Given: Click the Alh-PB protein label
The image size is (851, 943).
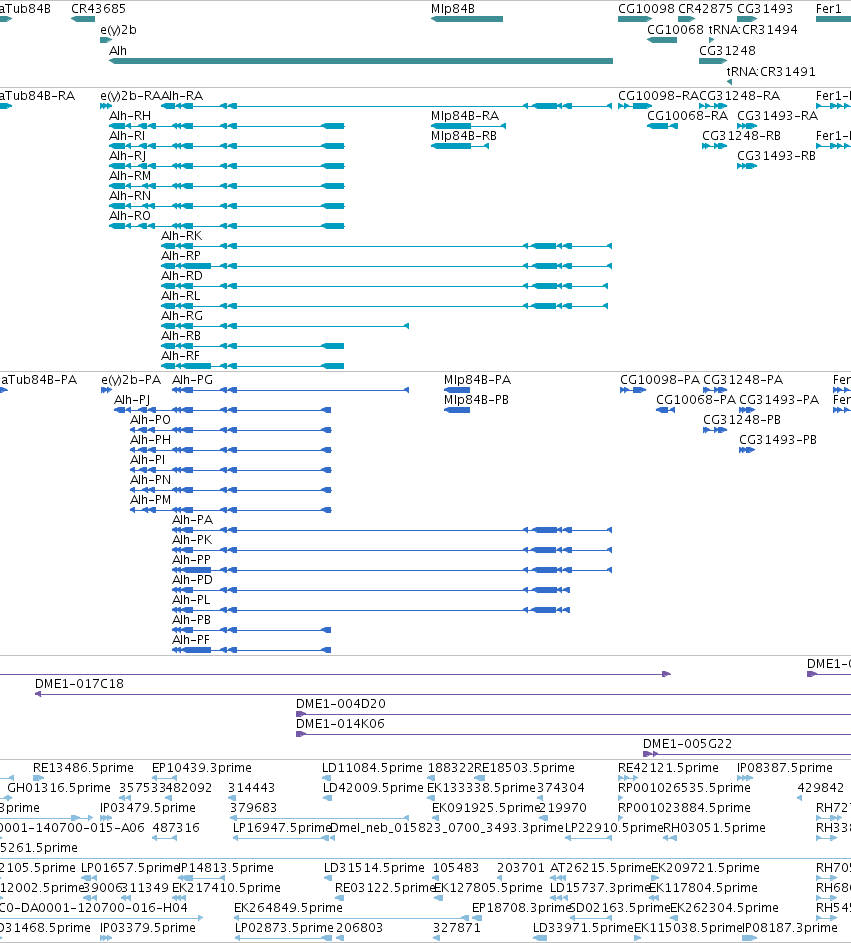Looking at the screenshot, I should coord(191,619).
